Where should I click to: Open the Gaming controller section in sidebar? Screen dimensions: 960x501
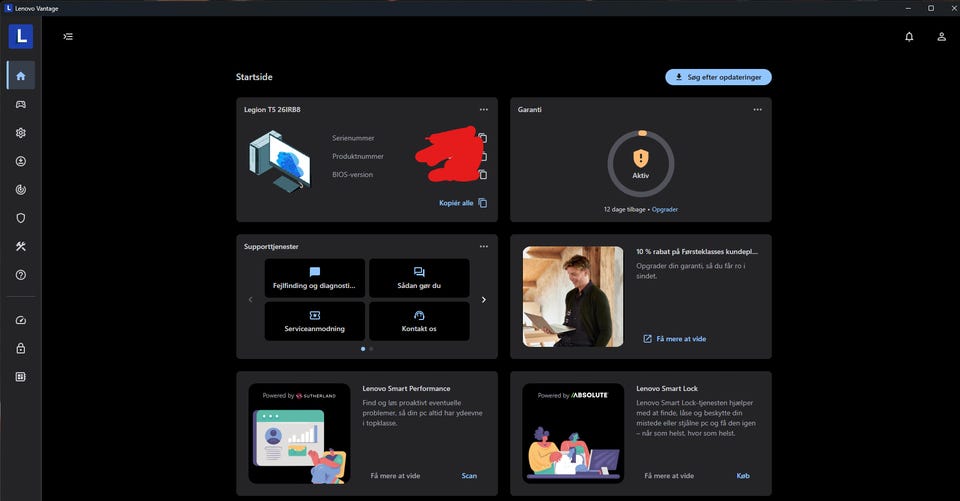20,104
